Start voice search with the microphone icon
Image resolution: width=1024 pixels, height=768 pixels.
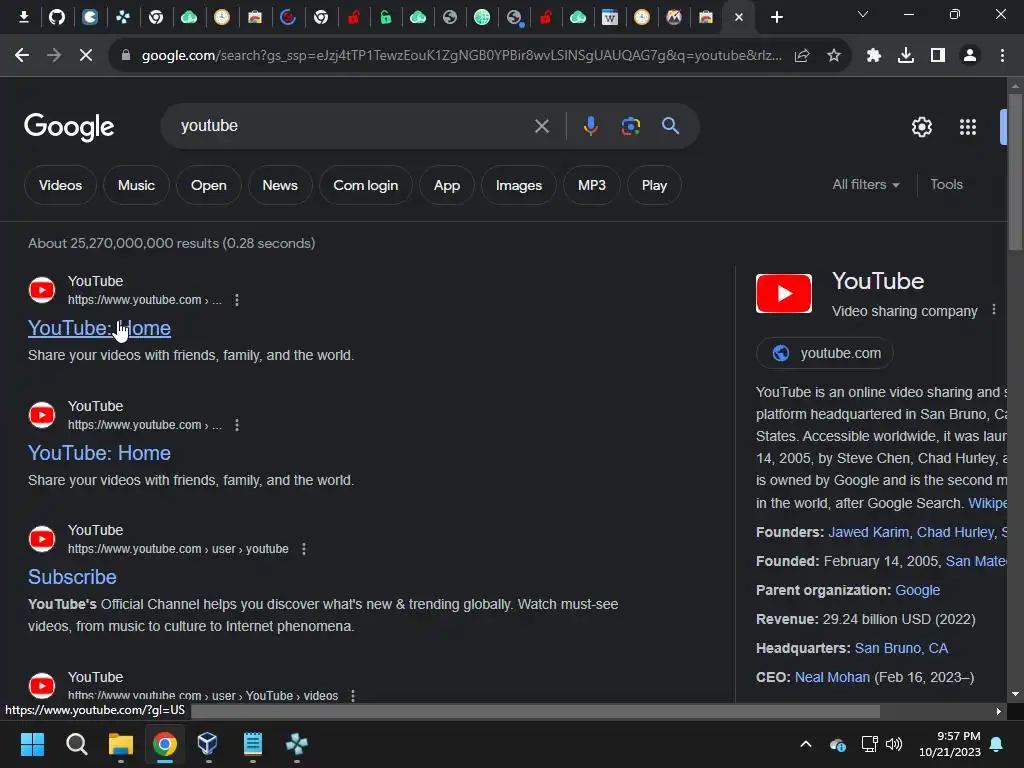pos(590,126)
